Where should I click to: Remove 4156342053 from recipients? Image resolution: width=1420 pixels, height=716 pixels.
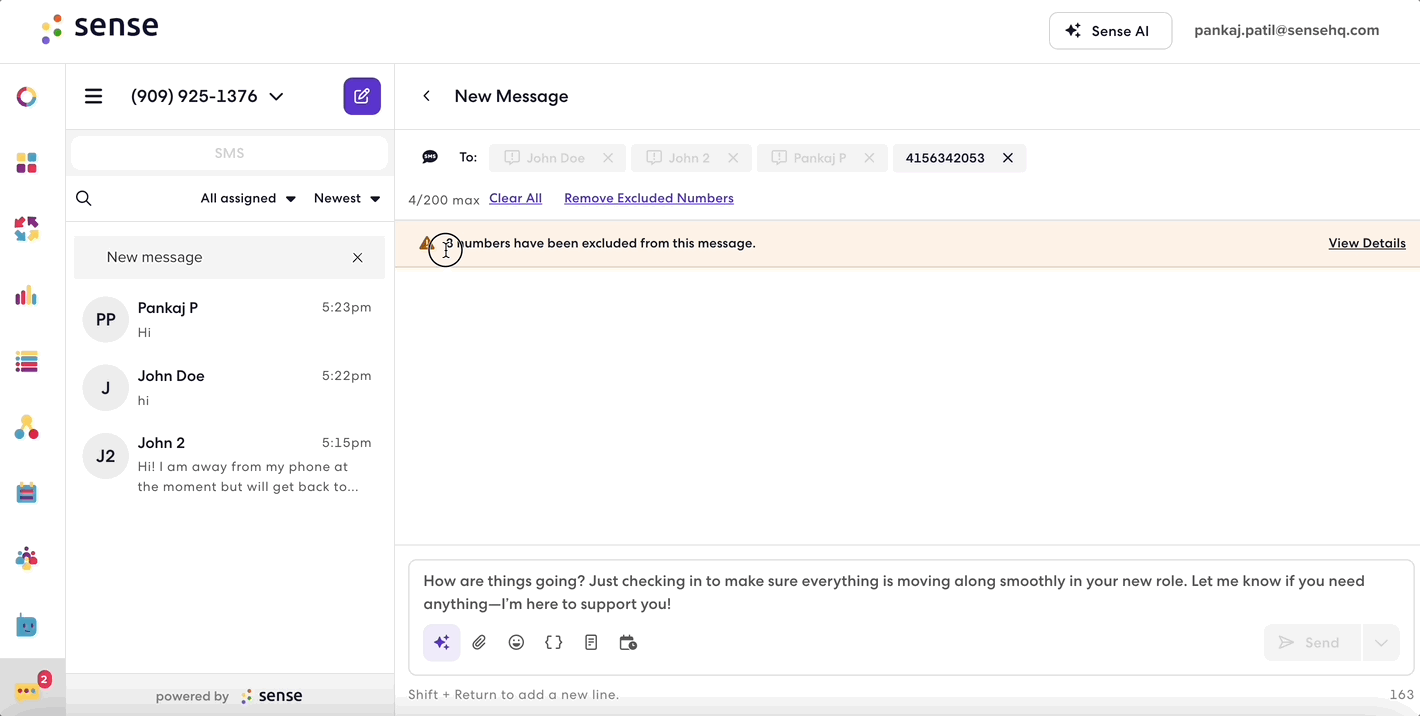pyautogui.click(x=1008, y=158)
